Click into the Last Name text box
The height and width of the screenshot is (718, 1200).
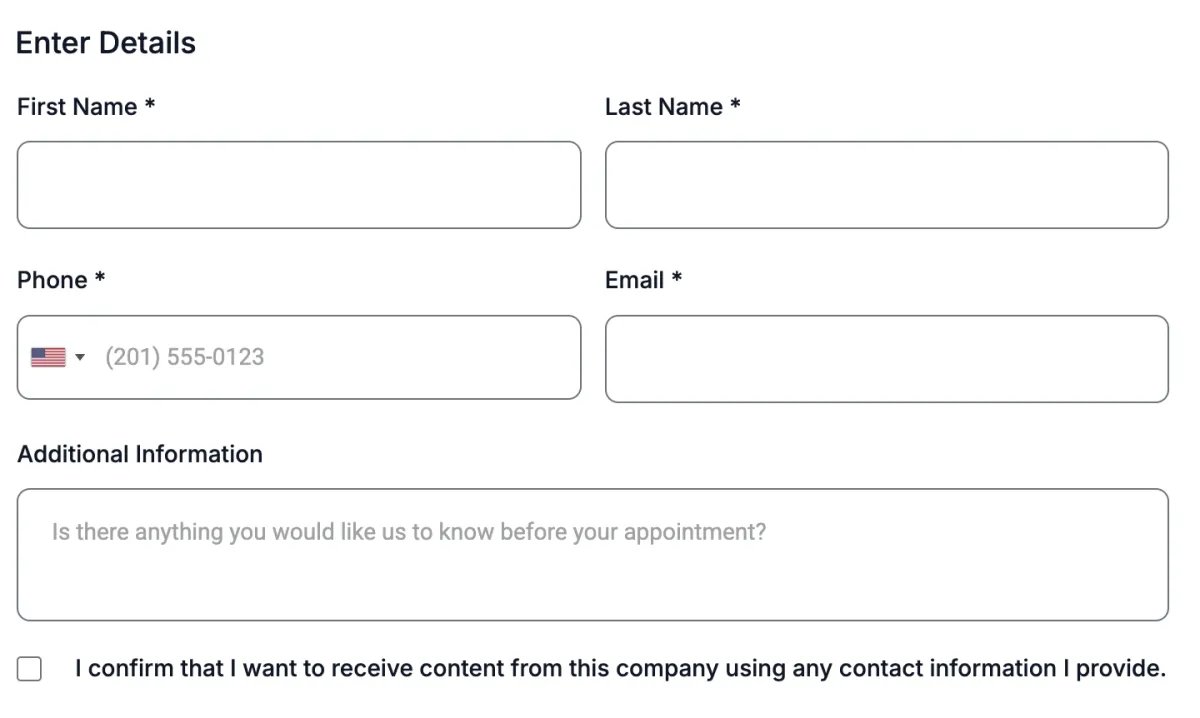click(x=886, y=185)
